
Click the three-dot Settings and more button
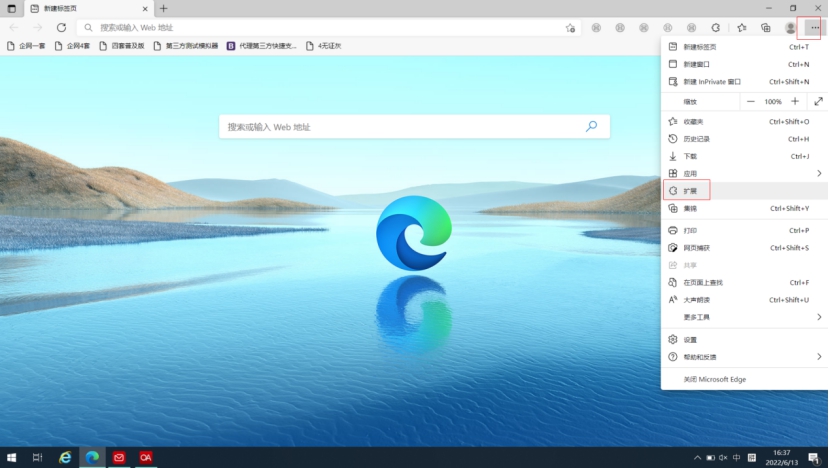[814, 28]
